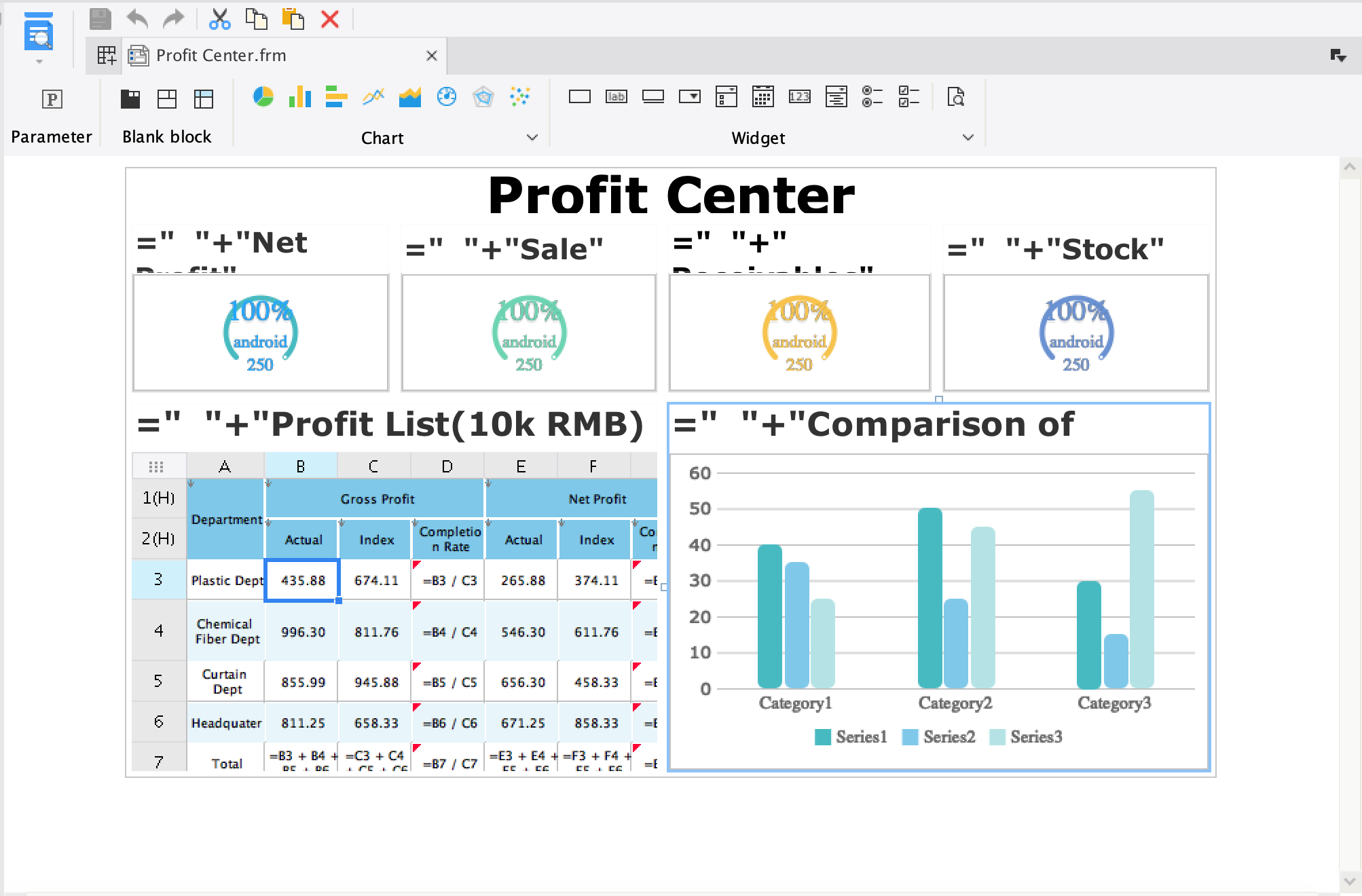Select the Sale heading label
This screenshot has height=896, width=1362.
(528, 248)
